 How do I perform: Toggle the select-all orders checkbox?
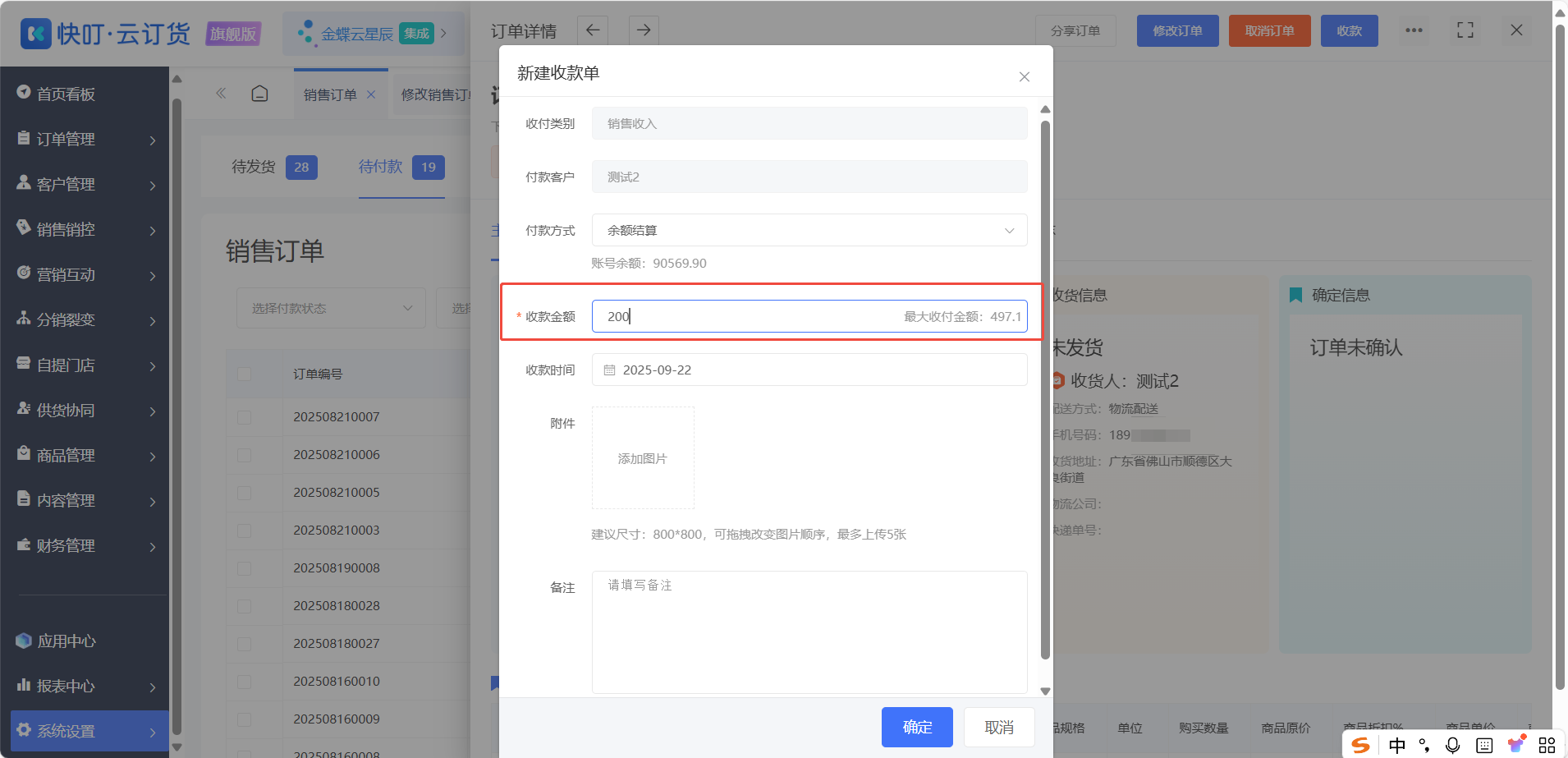click(x=244, y=374)
